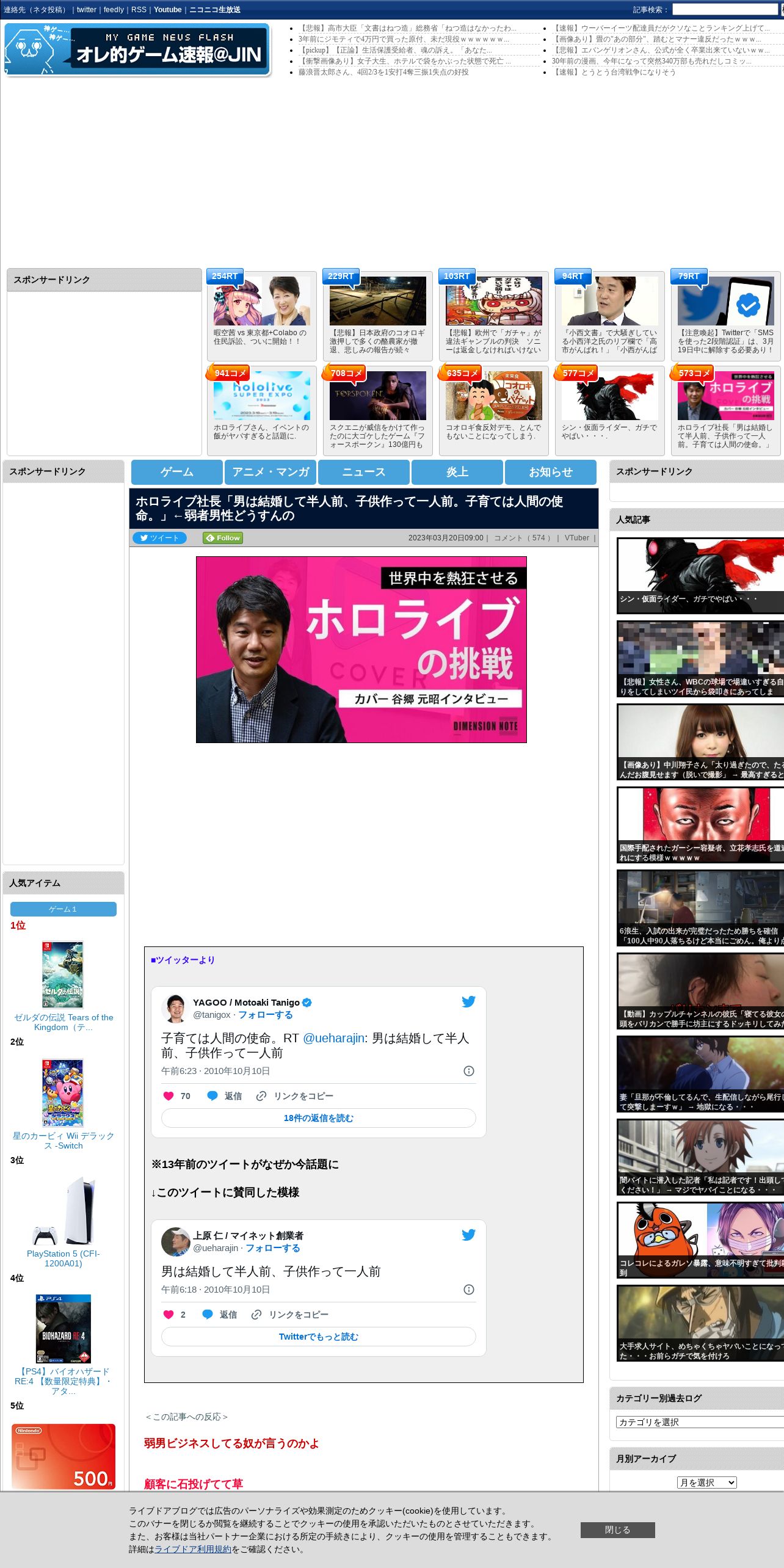
Task: Open 94RT 小西文書 article thumbnail
Action: (x=610, y=301)
